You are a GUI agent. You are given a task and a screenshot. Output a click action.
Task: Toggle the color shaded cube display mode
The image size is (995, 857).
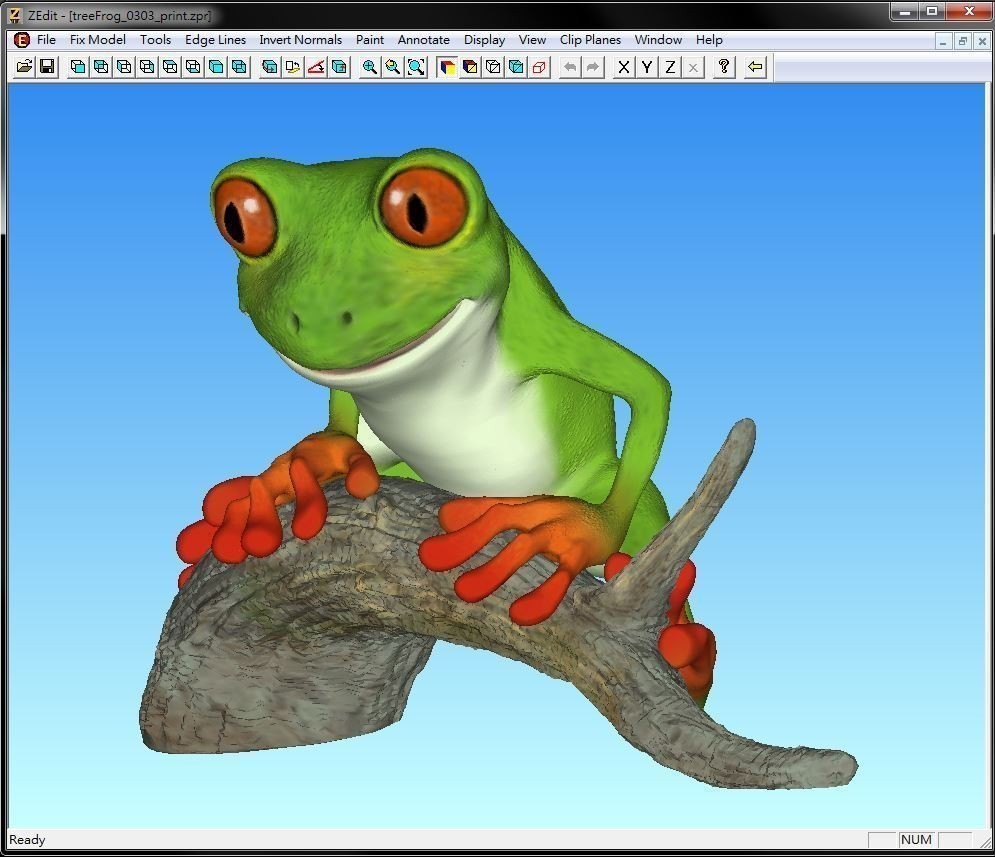point(447,67)
